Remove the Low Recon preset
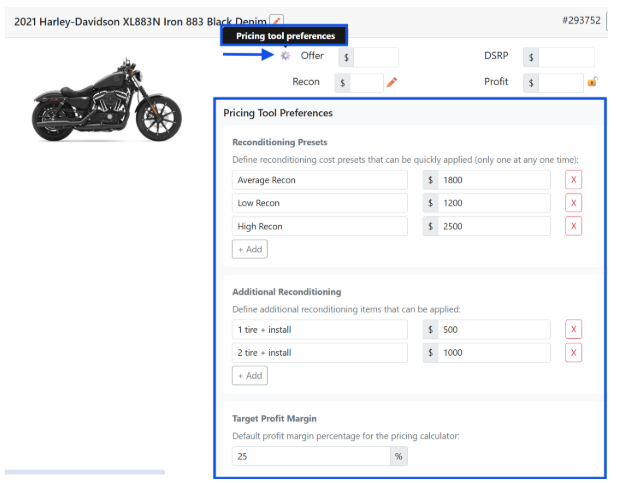 point(573,203)
